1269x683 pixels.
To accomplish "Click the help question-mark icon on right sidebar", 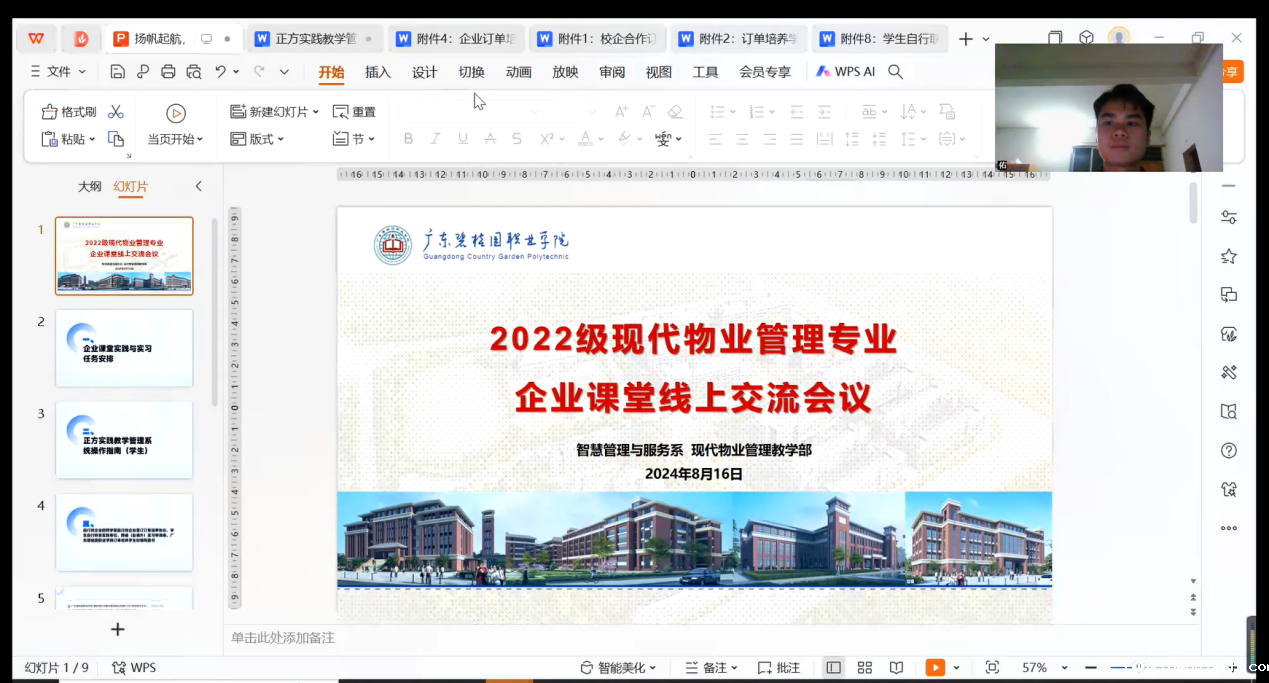I will coord(1228,450).
